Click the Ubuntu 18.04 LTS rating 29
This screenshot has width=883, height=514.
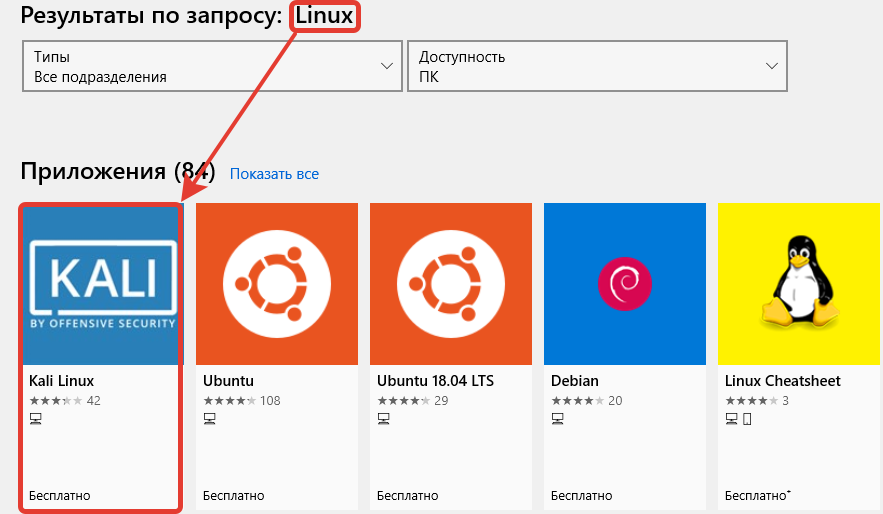point(413,401)
